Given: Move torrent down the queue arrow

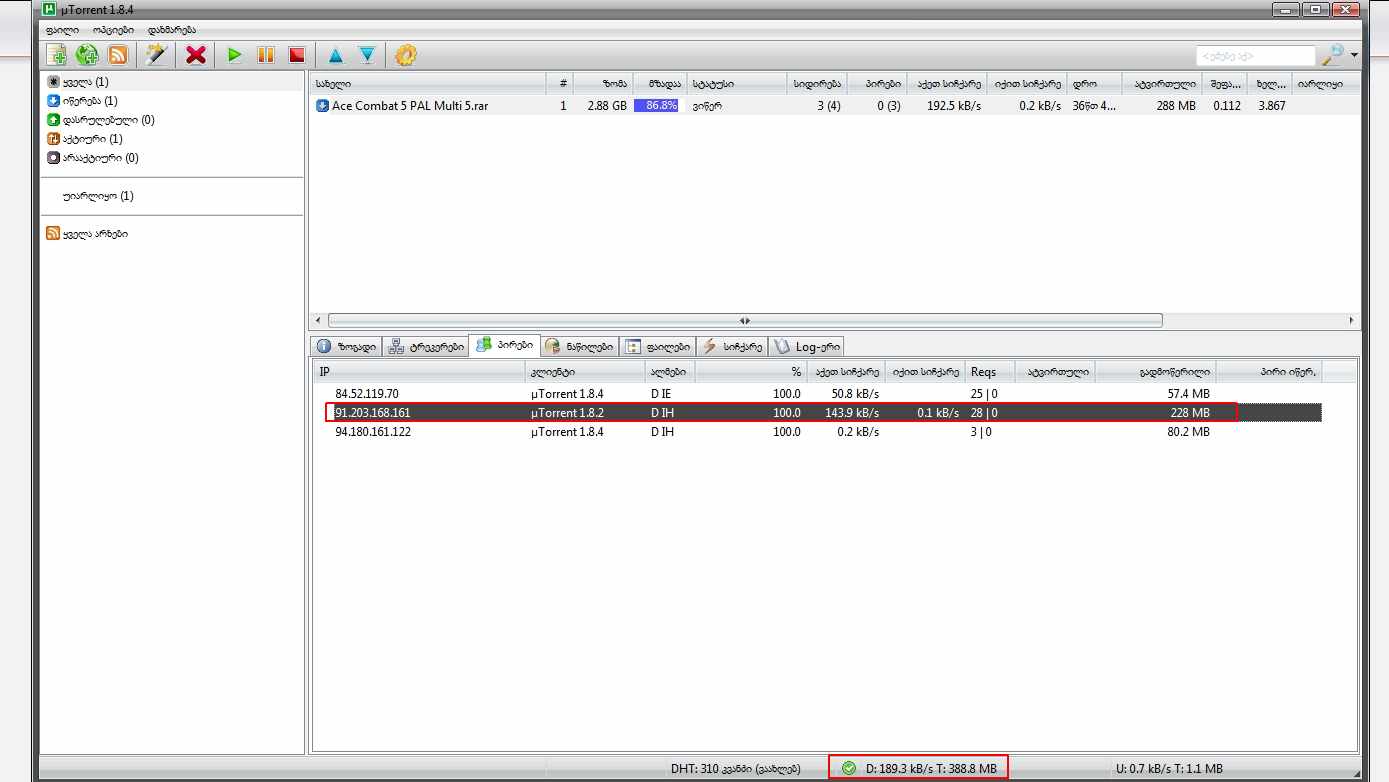Looking at the screenshot, I should [x=367, y=55].
